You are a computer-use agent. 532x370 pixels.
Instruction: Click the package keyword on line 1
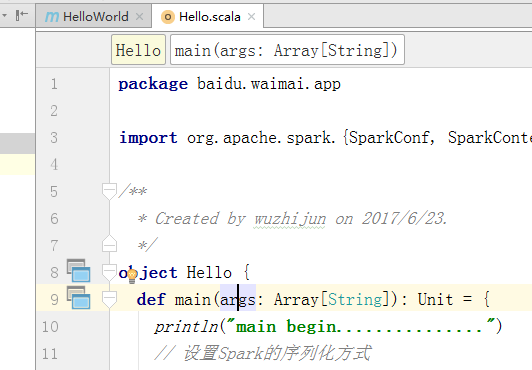click(153, 84)
